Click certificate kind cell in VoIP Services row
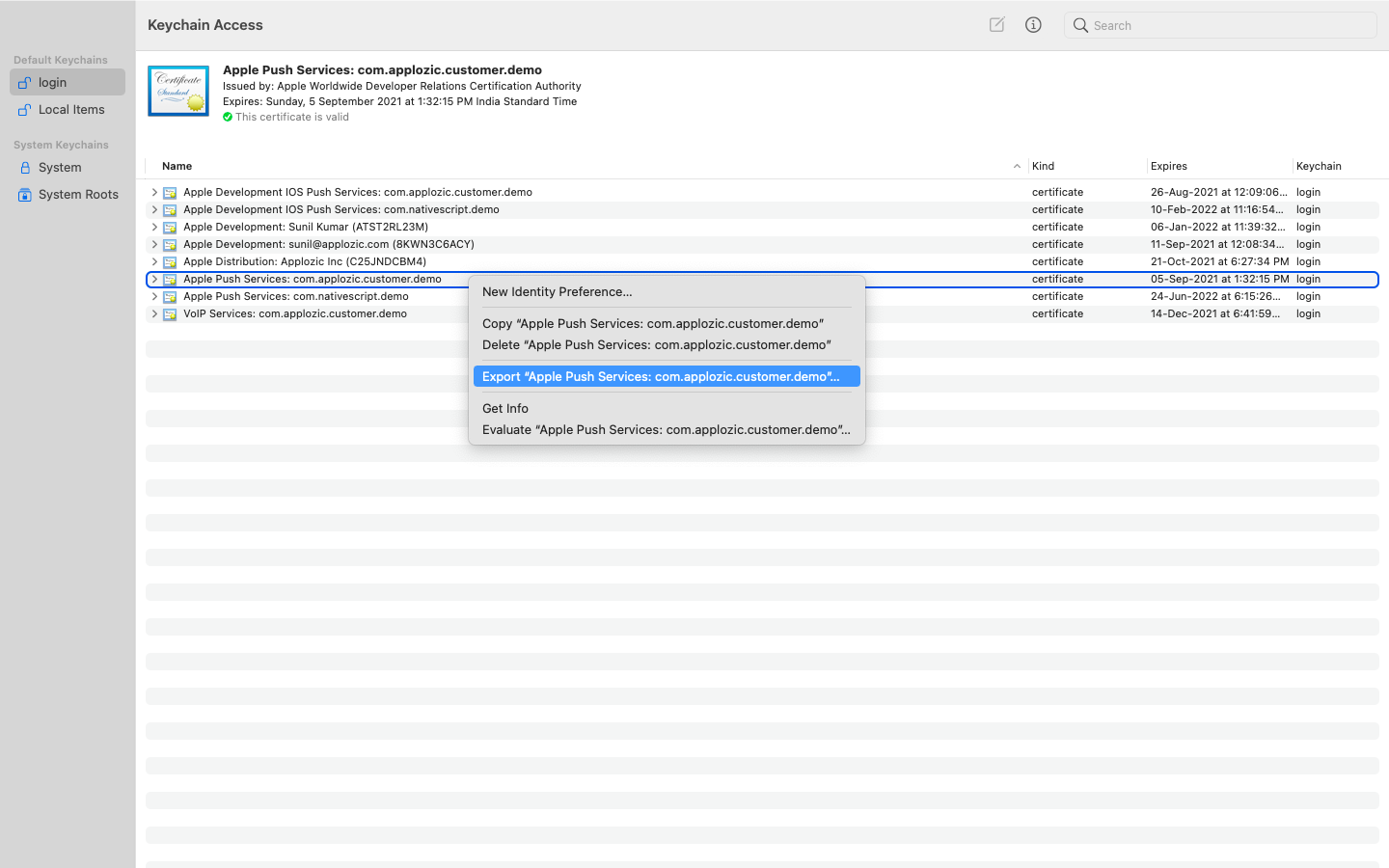The image size is (1389, 868). pos(1057,313)
